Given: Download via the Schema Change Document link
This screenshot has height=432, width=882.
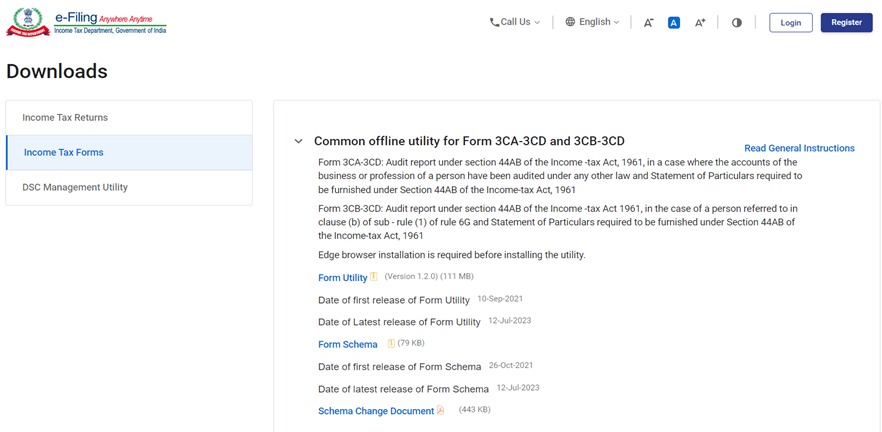Looking at the screenshot, I should pyautogui.click(x=376, y=411).
